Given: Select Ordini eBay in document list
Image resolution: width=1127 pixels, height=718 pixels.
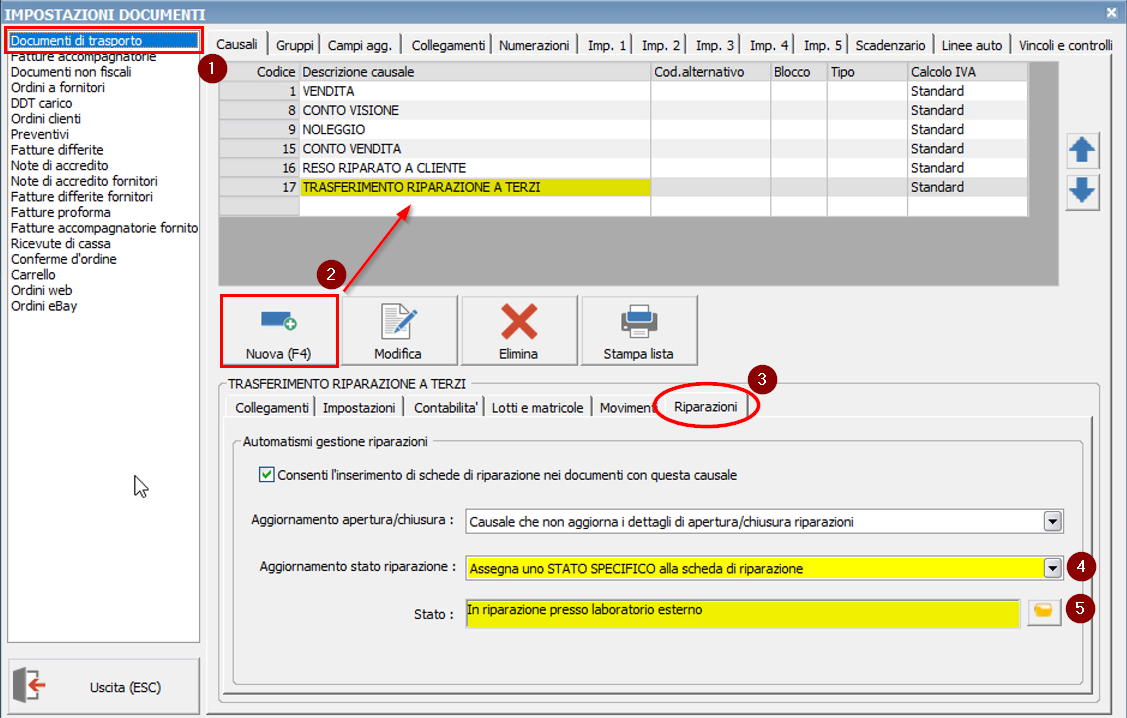Looking at the screenshot, I should point(44,306).
